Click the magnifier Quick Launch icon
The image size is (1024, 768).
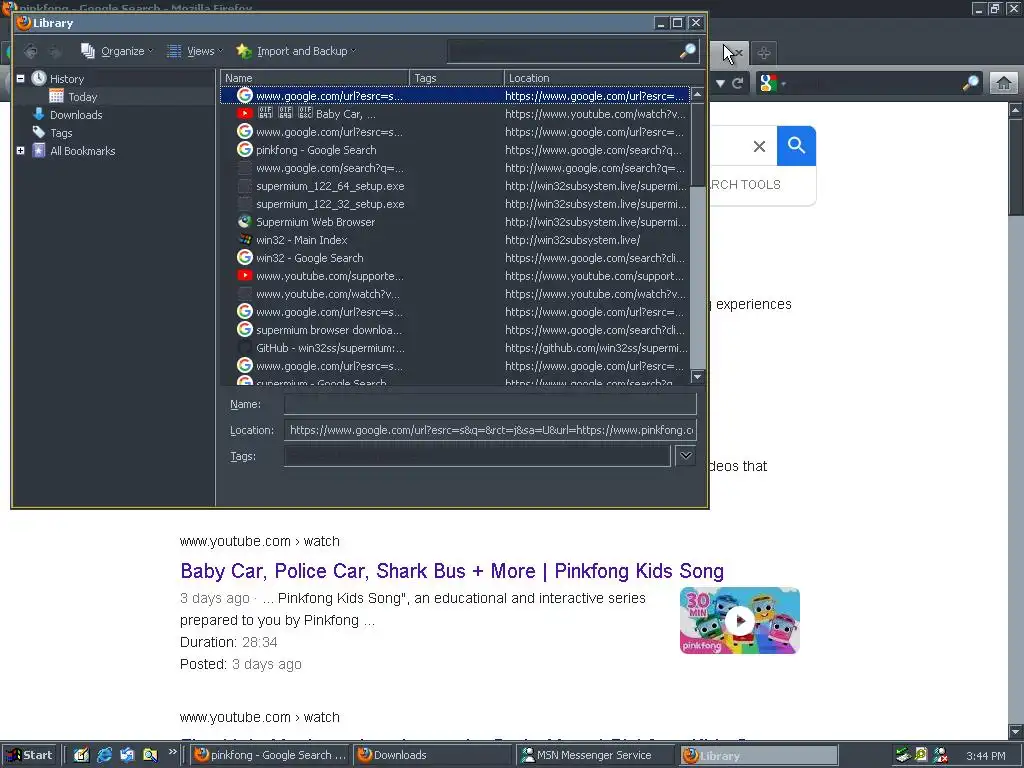point(150,755)
